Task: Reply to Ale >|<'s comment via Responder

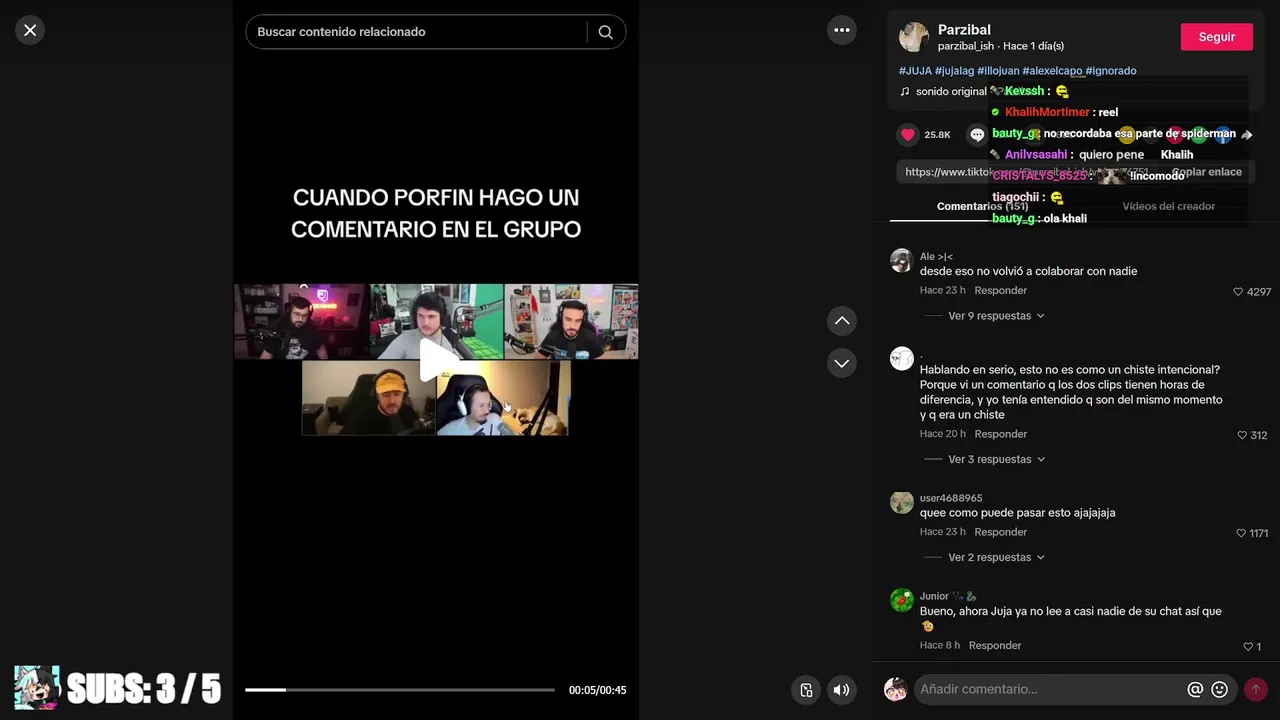Action: click(1000, 290)
